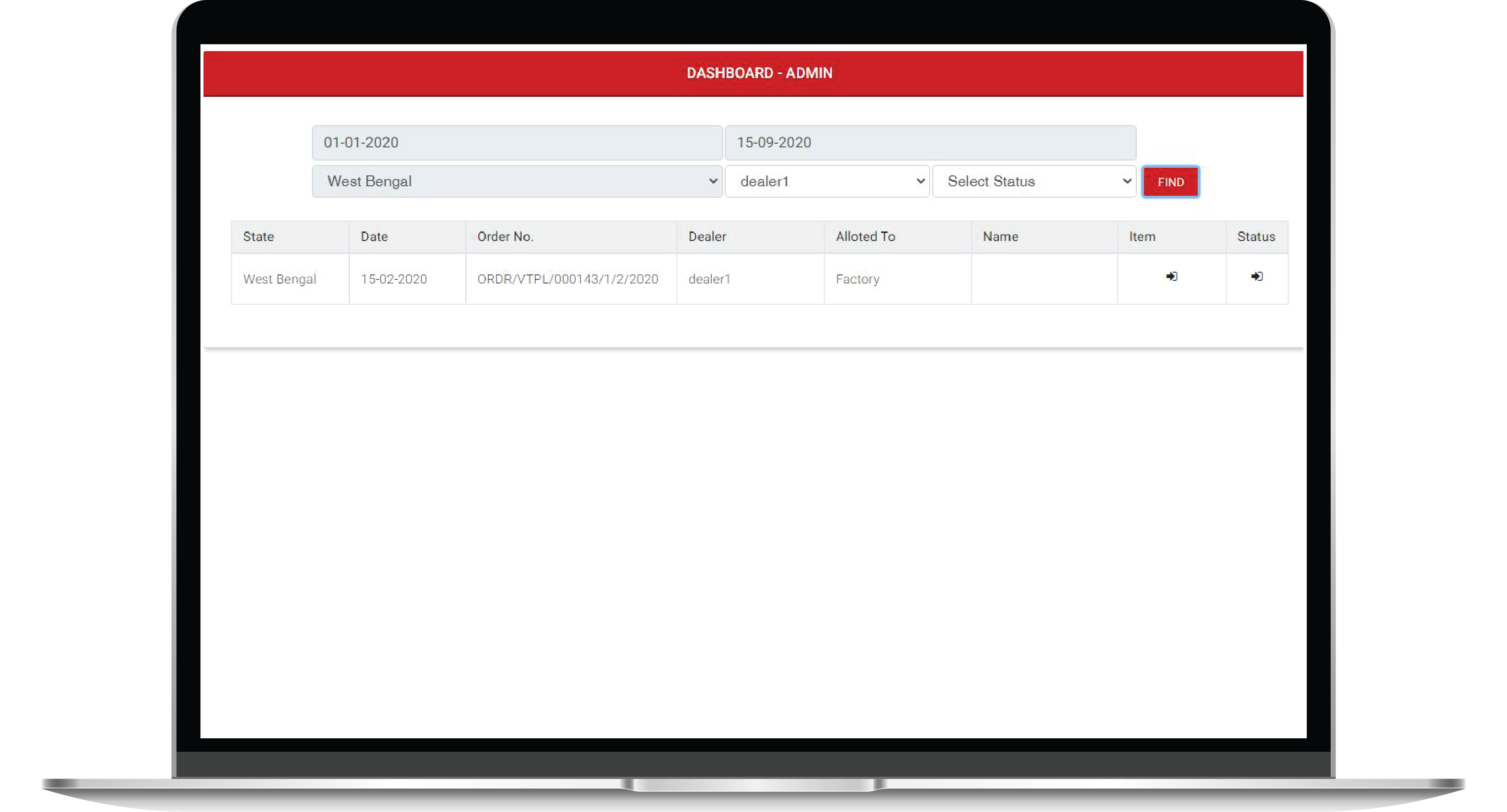Screen dimensions: 1507x812
Task: Click the Status column header
Action: click(x=1256, y=236)
